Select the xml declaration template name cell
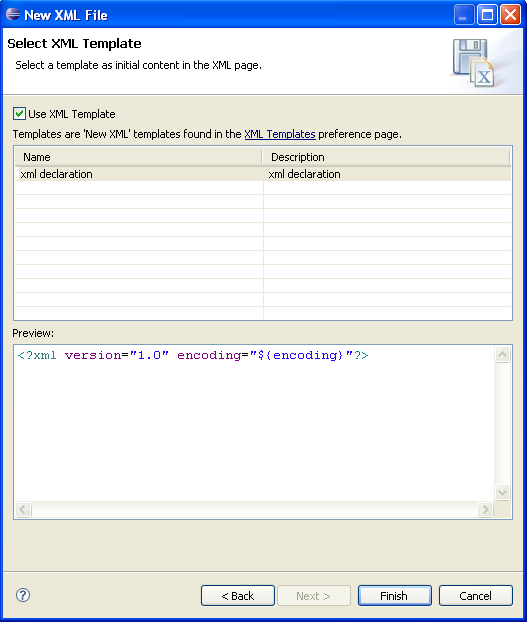The height and width of the screenshot is (622, 527). click(x=139, y=174)
